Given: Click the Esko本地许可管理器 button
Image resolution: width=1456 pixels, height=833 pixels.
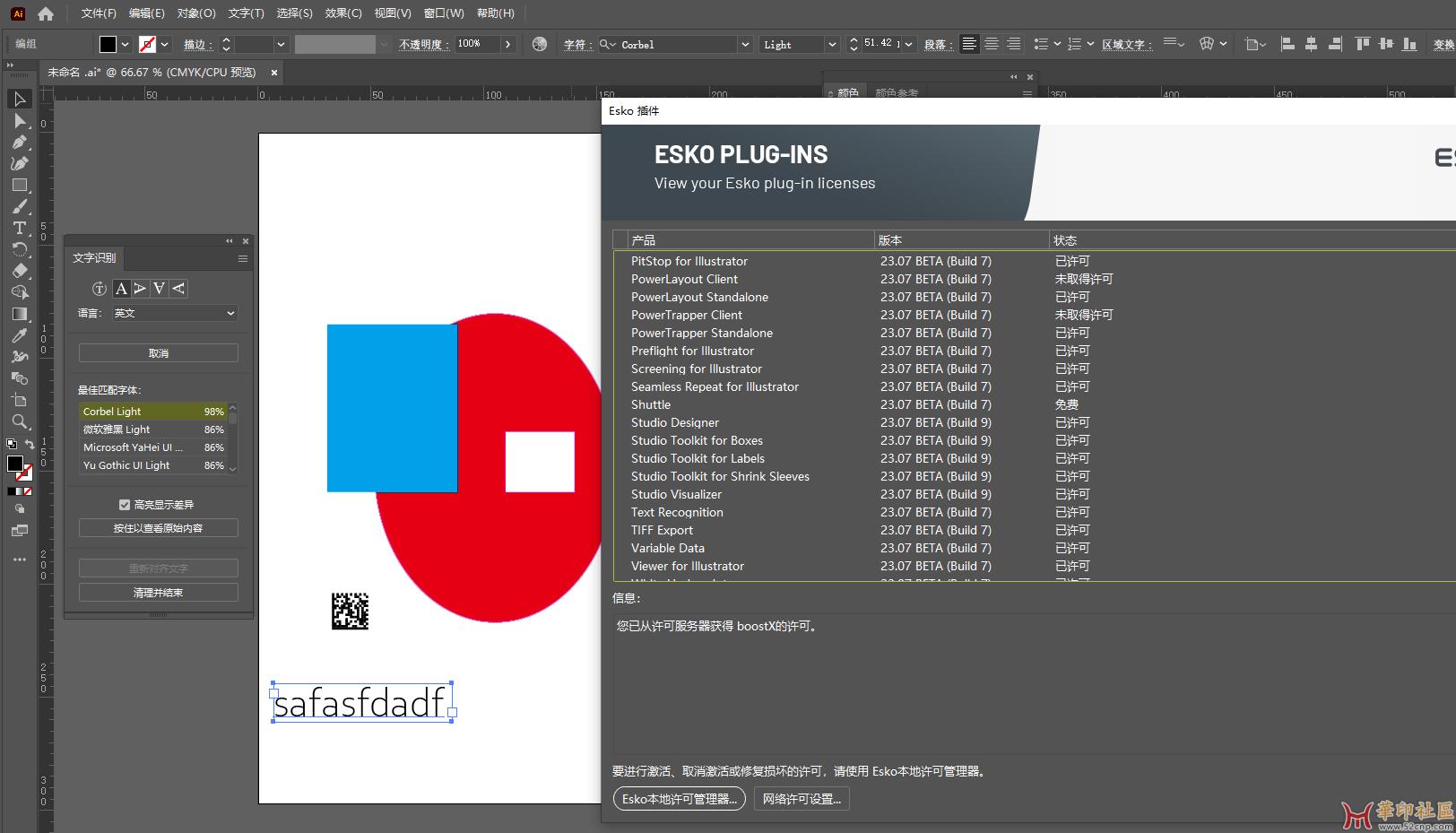Looking at the screenshot, I should coord(679,799).
